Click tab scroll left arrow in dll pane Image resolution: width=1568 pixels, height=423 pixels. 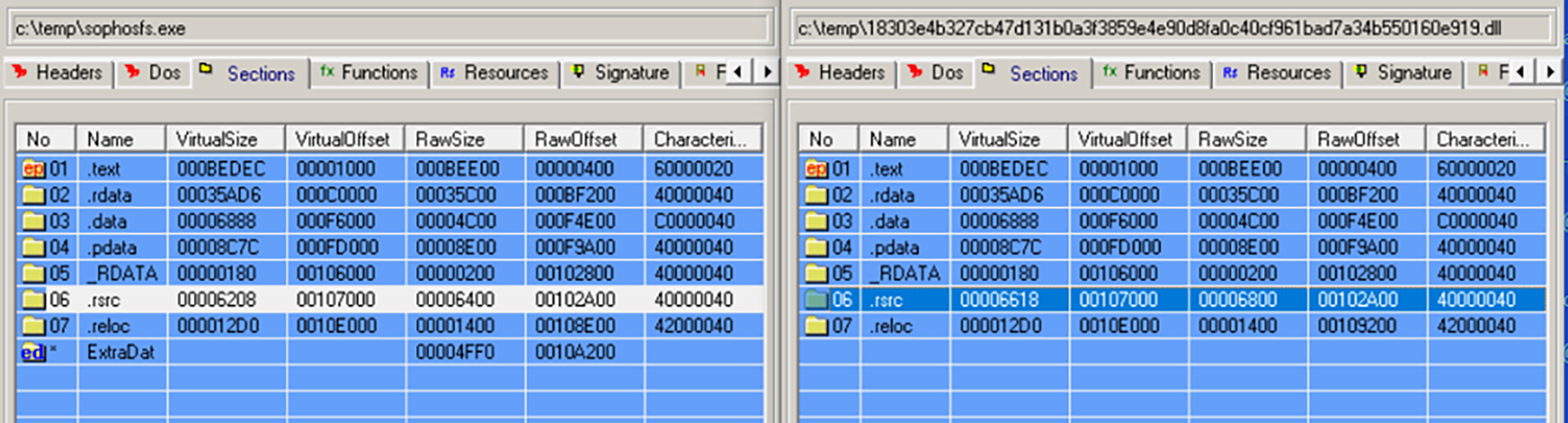tap(1522, 72)
